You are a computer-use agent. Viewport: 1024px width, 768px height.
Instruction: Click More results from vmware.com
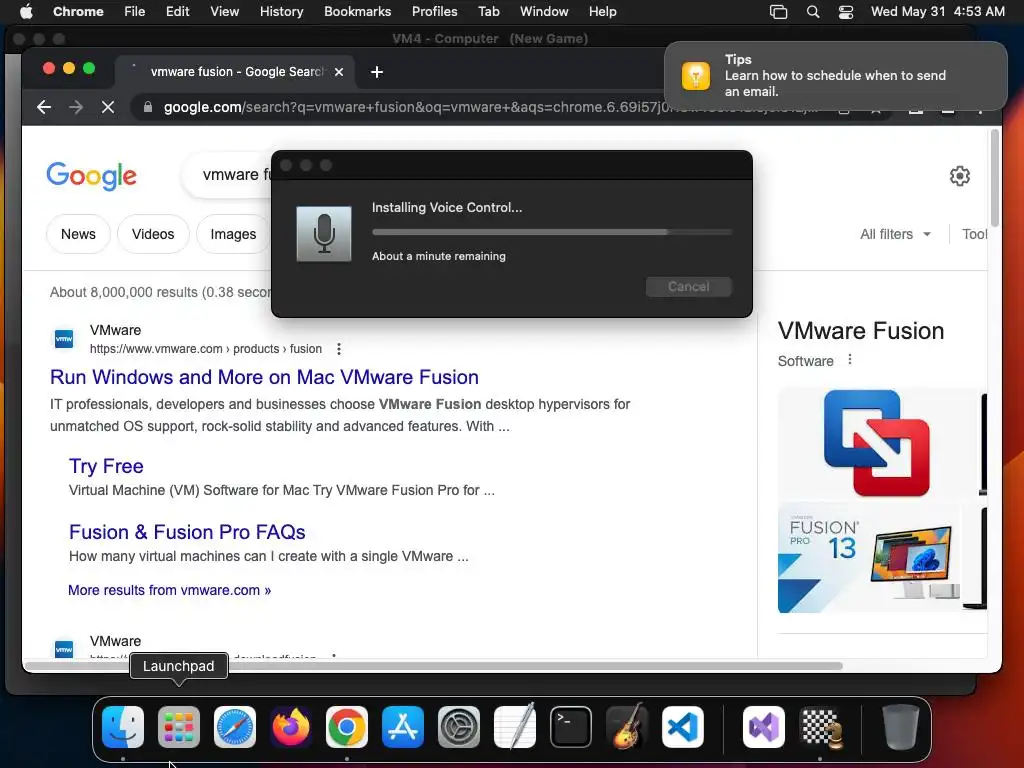pos(169,590)
